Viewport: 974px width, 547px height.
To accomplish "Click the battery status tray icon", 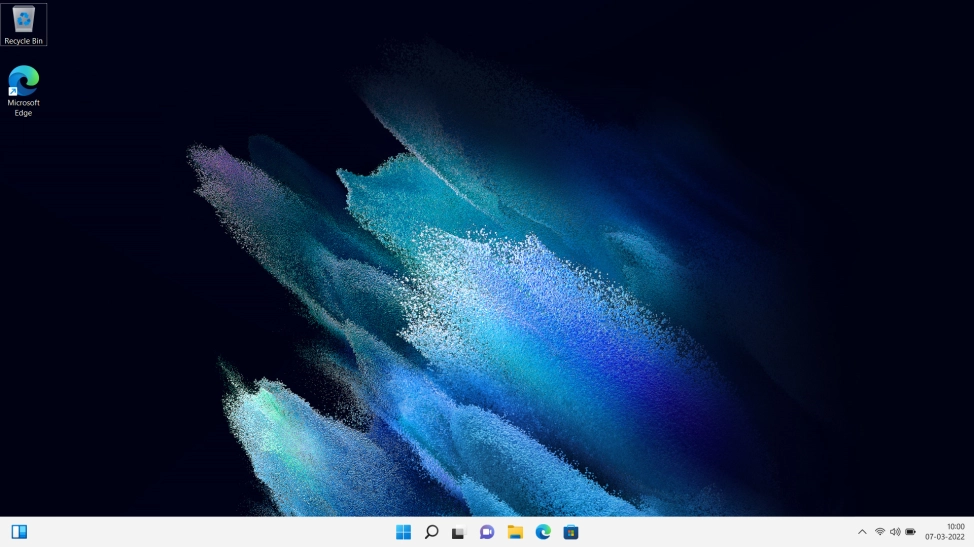I will tap(911, 532).
